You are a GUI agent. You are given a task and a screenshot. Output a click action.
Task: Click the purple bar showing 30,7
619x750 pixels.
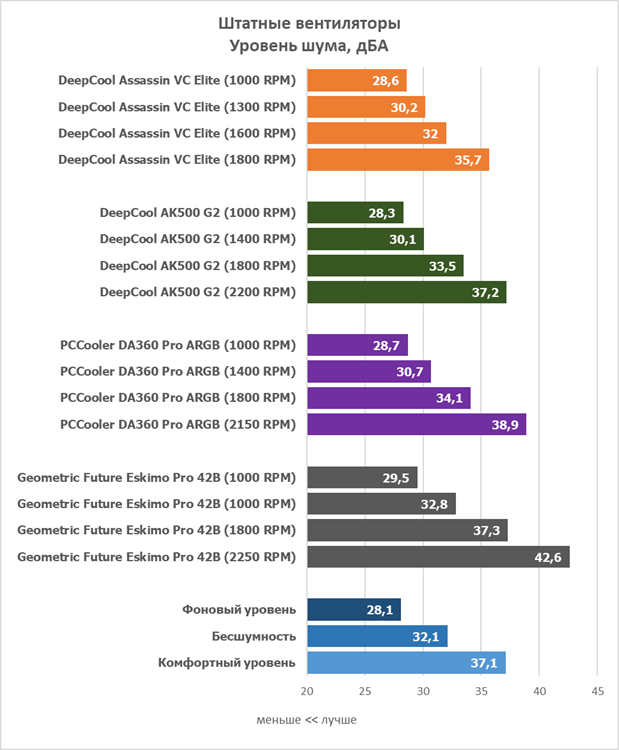(369, 371)
